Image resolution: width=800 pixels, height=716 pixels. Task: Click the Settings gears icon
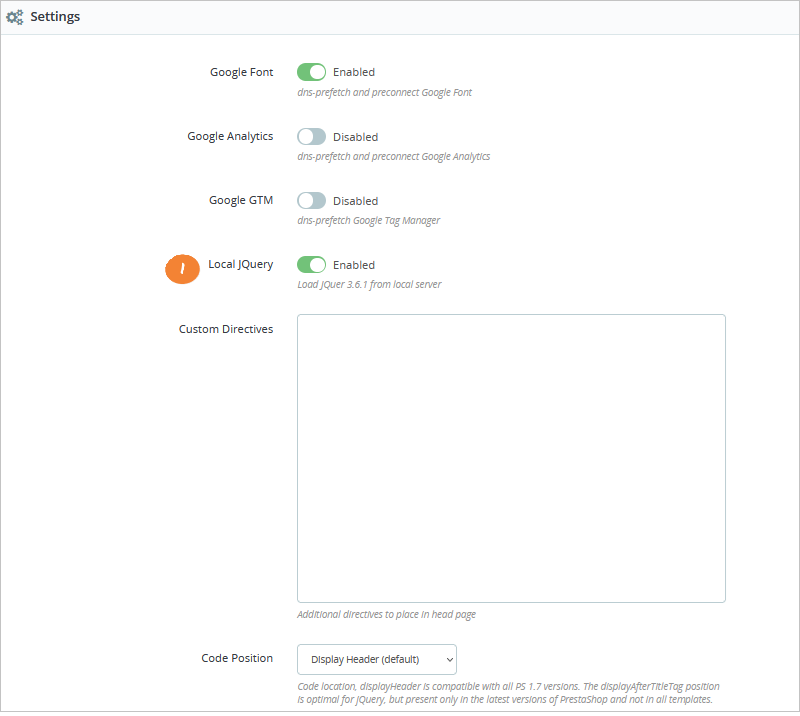[x=15, y=18]
